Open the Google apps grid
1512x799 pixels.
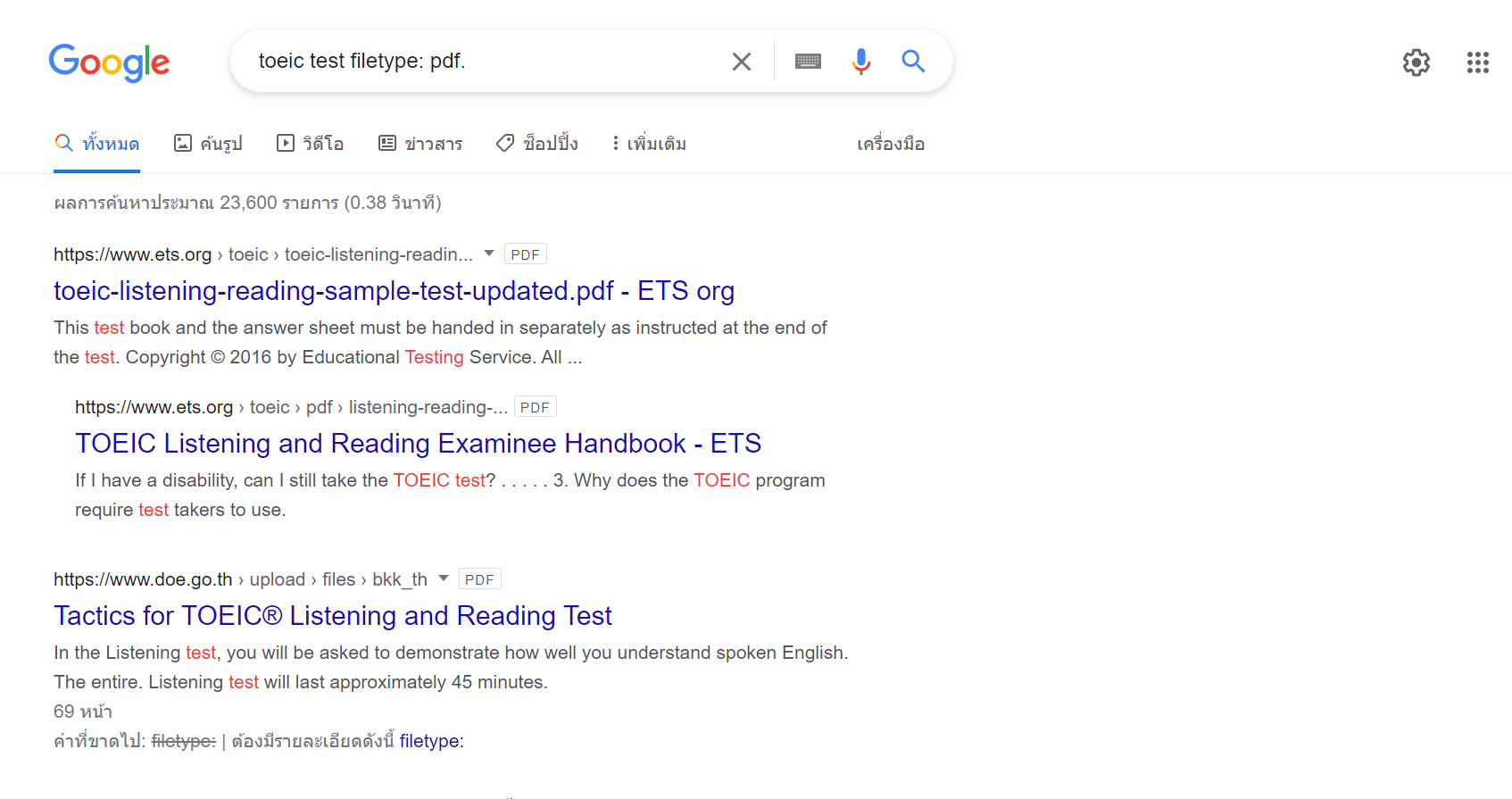coord(1477,62)
